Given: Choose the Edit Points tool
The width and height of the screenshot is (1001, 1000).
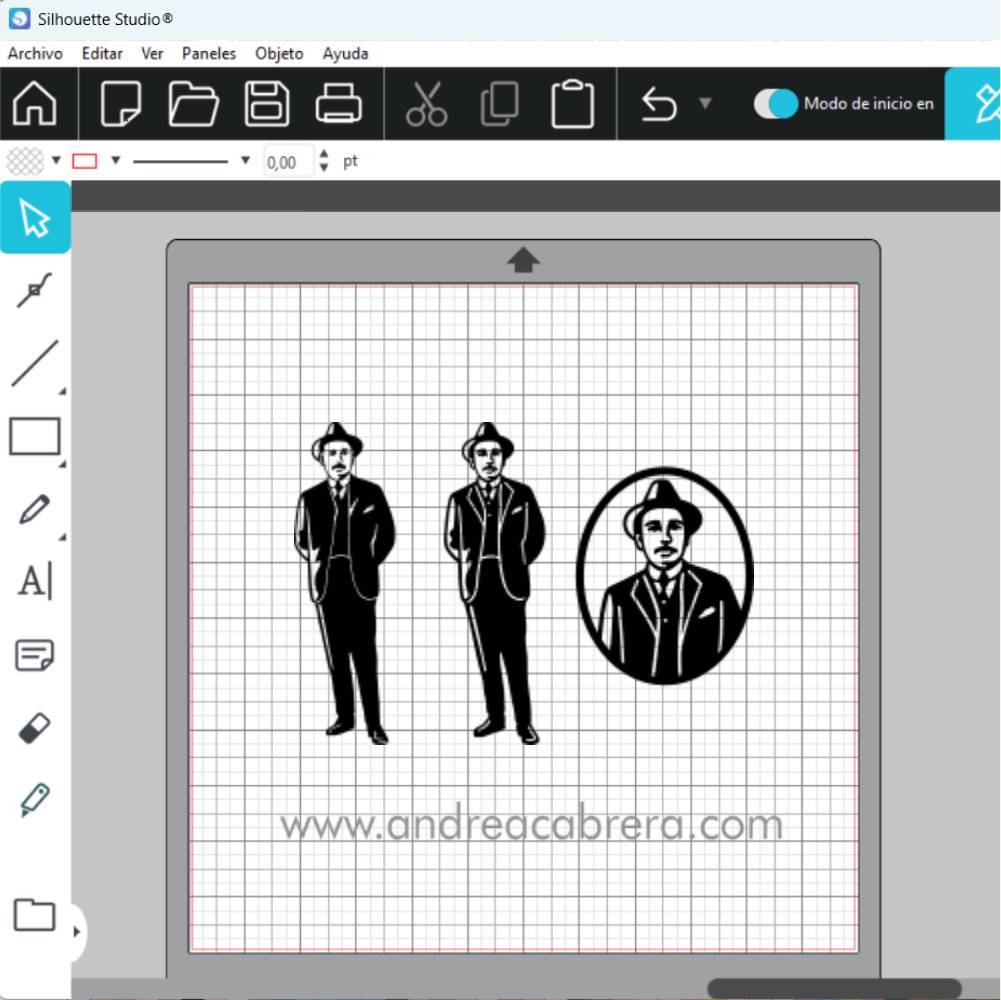Looking at the screenshot, I should coord(35,291).
